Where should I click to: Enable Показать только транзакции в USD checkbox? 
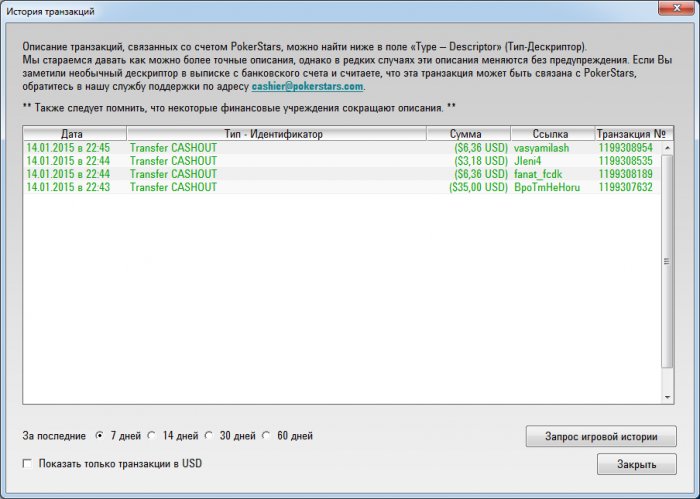point(28,464)
